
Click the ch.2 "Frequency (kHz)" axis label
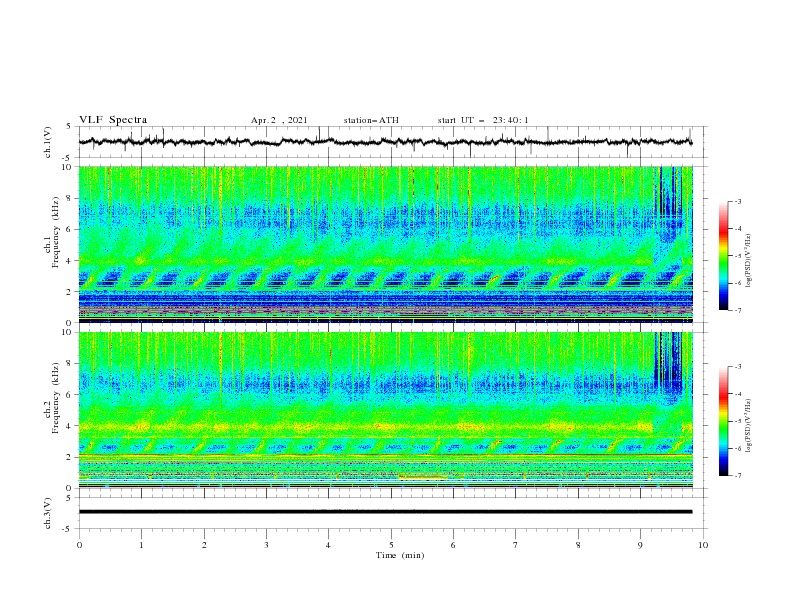(55, 398)
